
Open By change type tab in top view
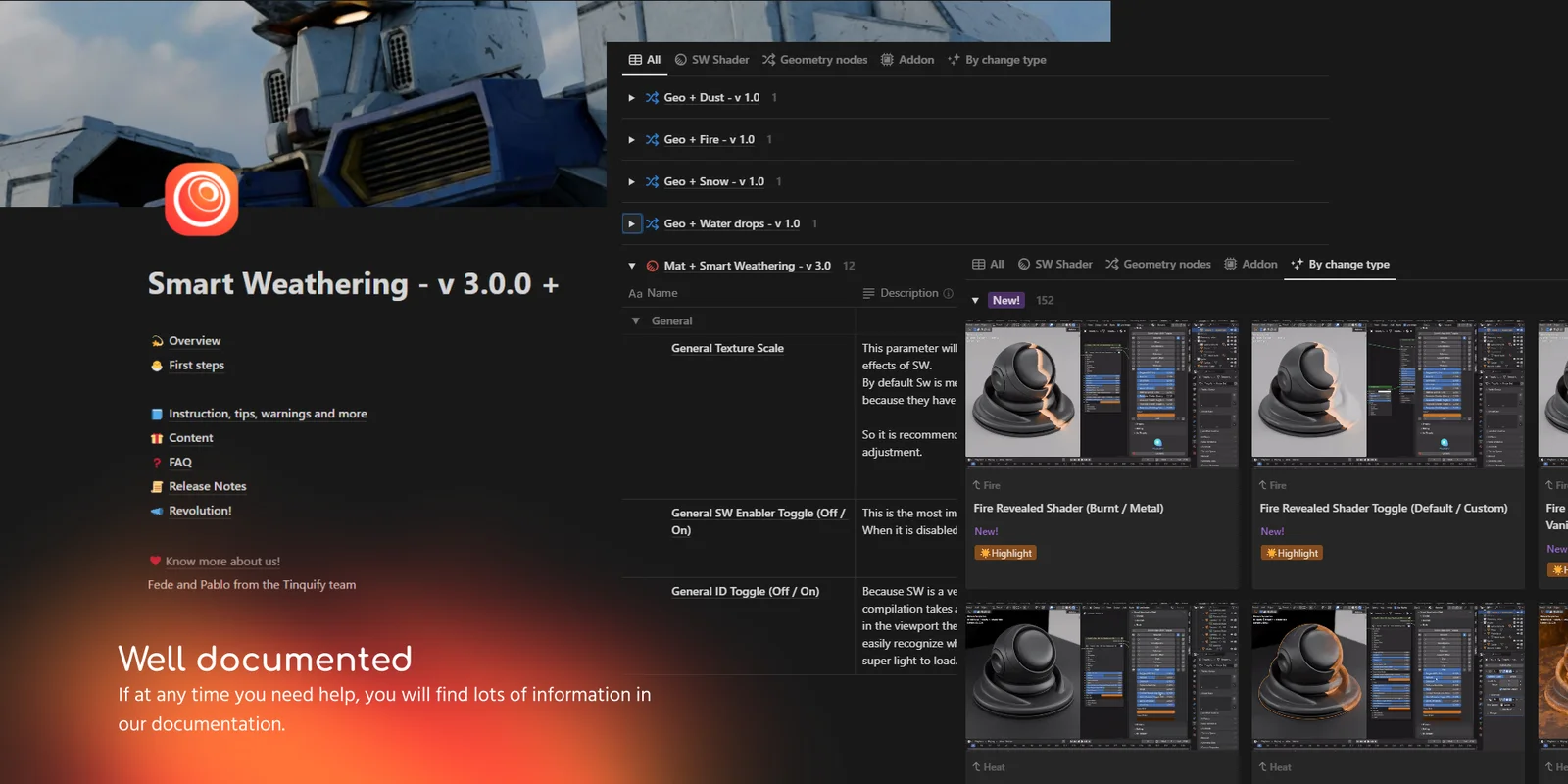(x=997, y=60)
